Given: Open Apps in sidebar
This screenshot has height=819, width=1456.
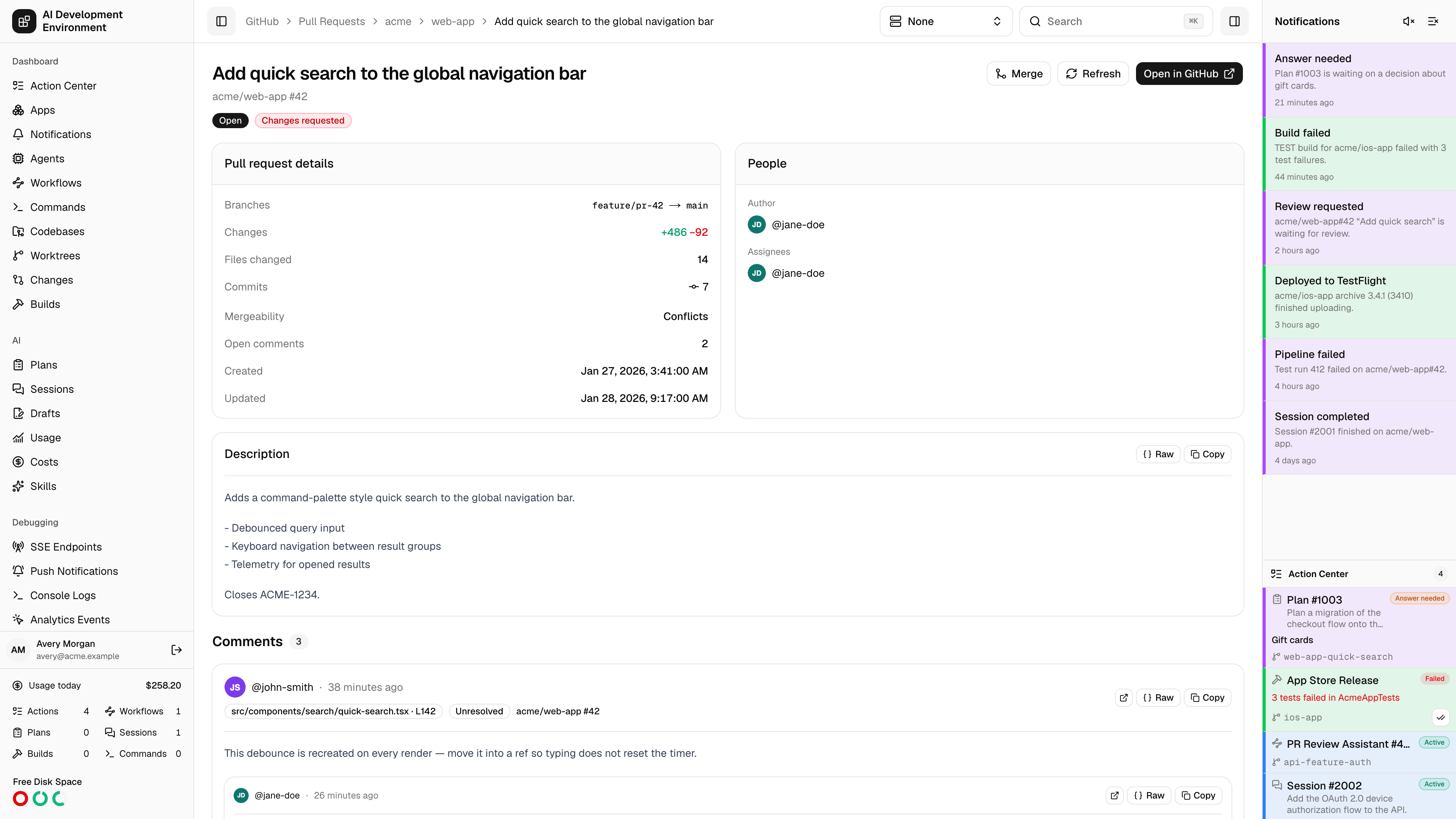Looking at the screenshot, I should point(97,110).
